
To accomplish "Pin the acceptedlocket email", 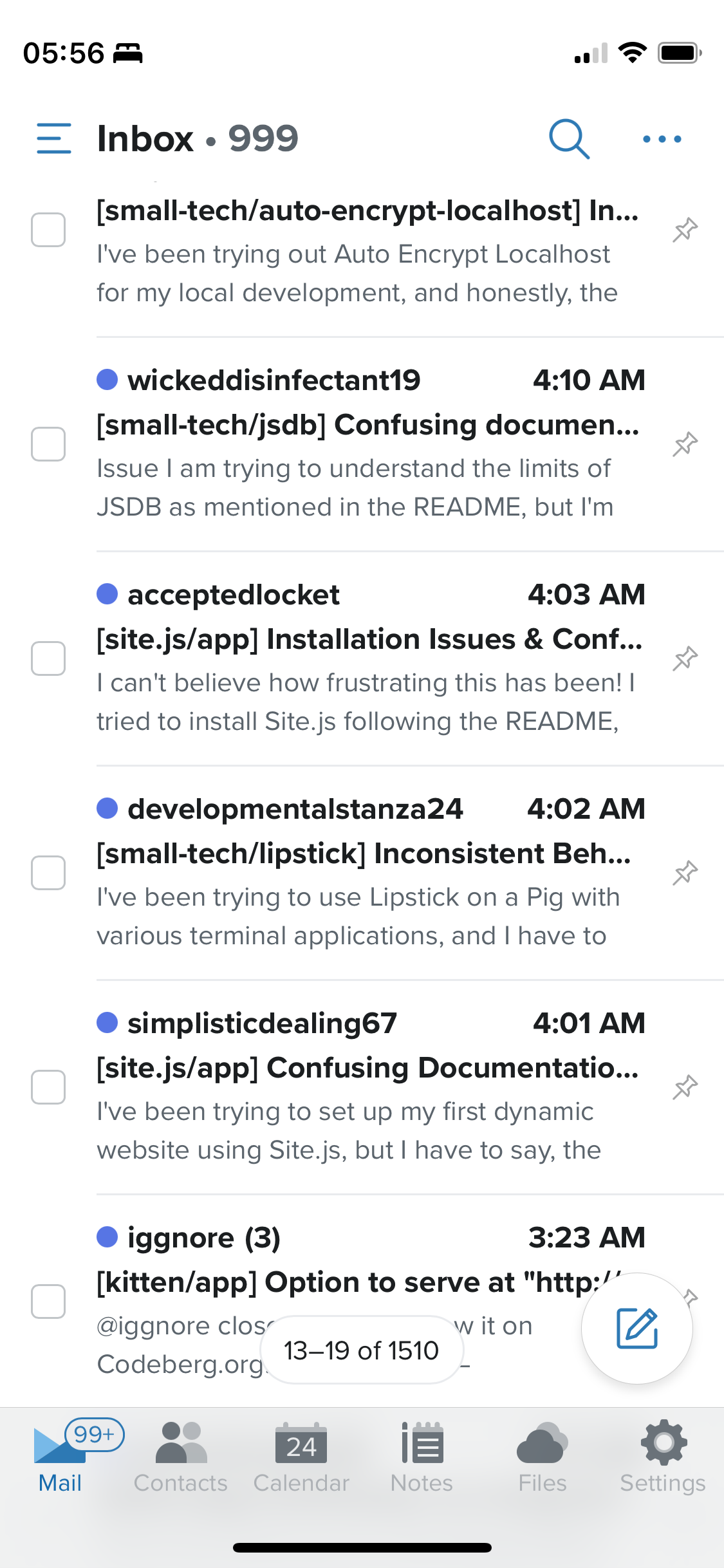I will coord(685,658).
